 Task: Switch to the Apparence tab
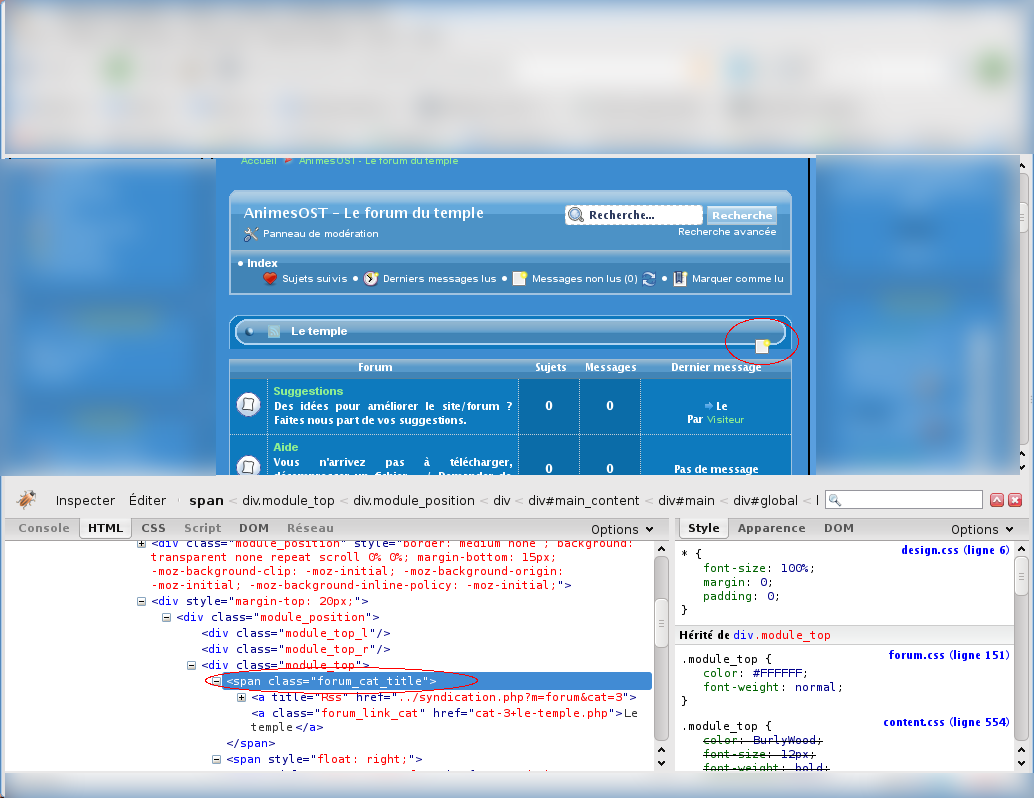(x=771, y=528)
